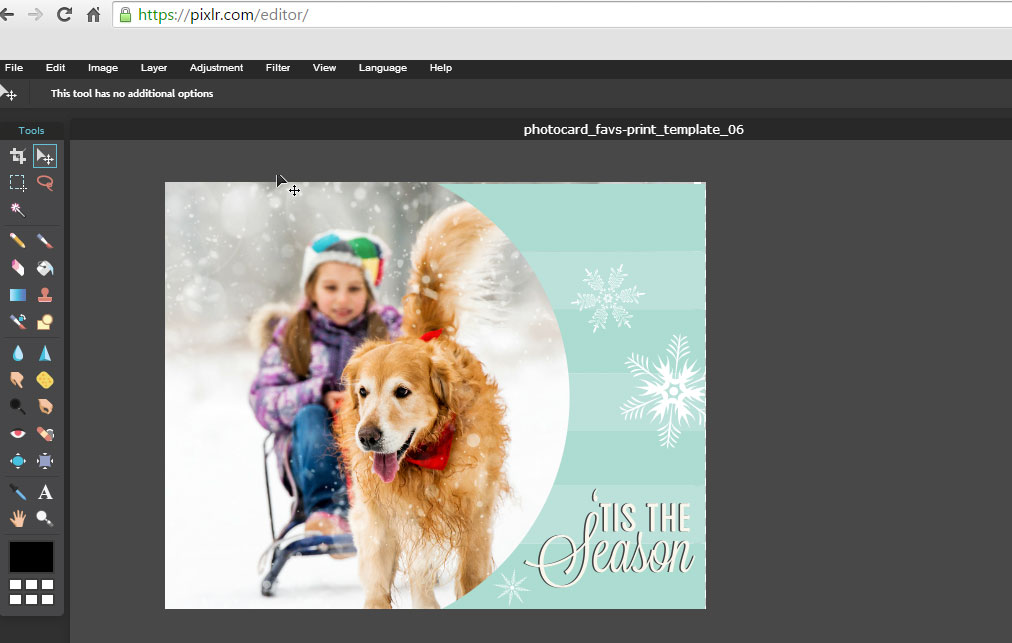Select the Pencil tool
1012x643 pixels.
18,241
